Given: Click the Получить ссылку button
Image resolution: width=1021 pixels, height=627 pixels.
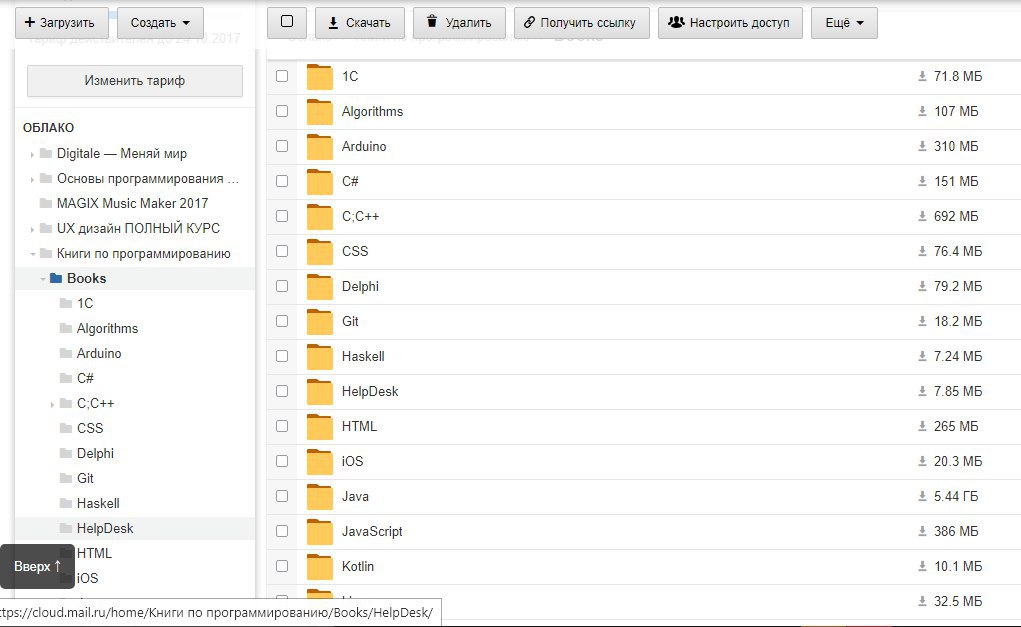Looking at the screenshot, I should coord(581,23).
